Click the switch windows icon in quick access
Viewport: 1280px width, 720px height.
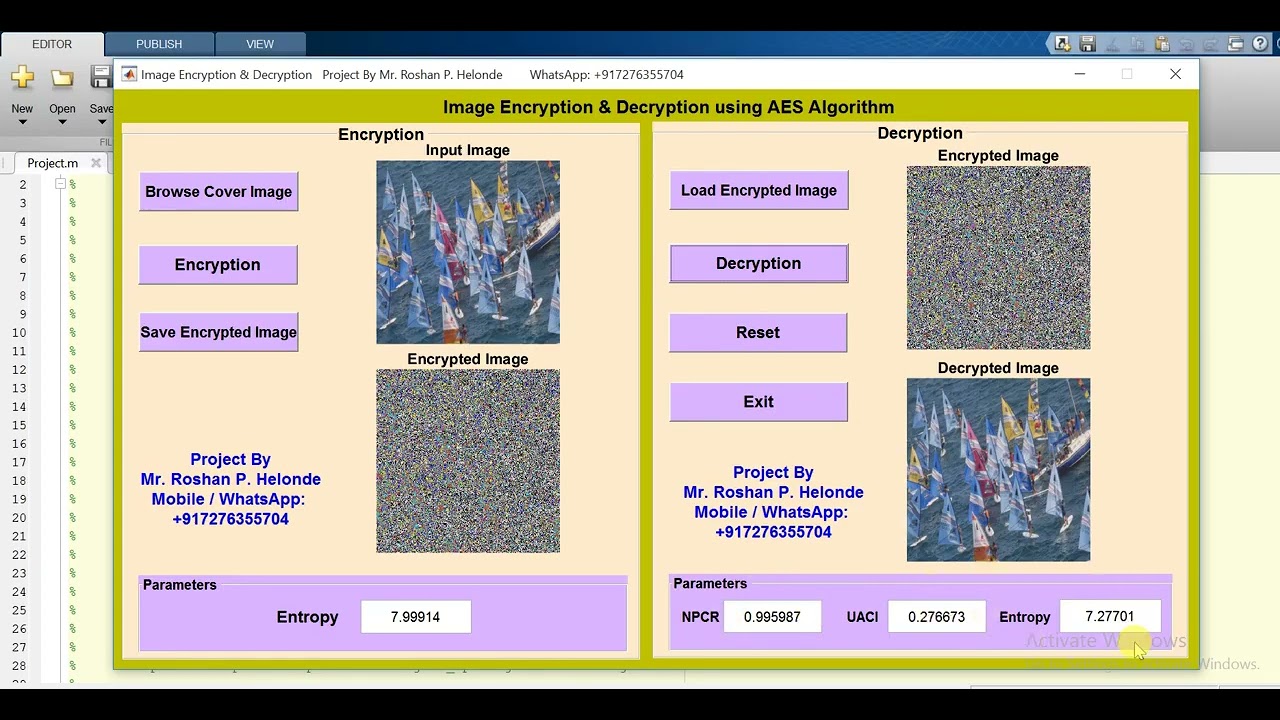point(1235,44)
